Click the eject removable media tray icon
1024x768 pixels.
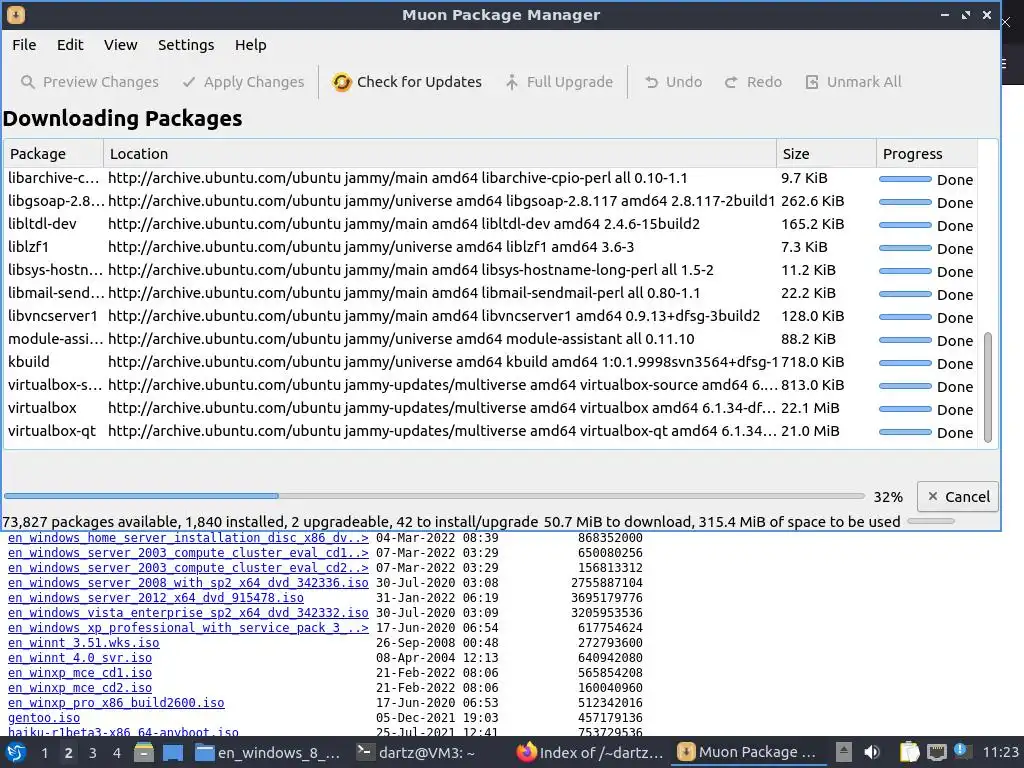point(844,752)
